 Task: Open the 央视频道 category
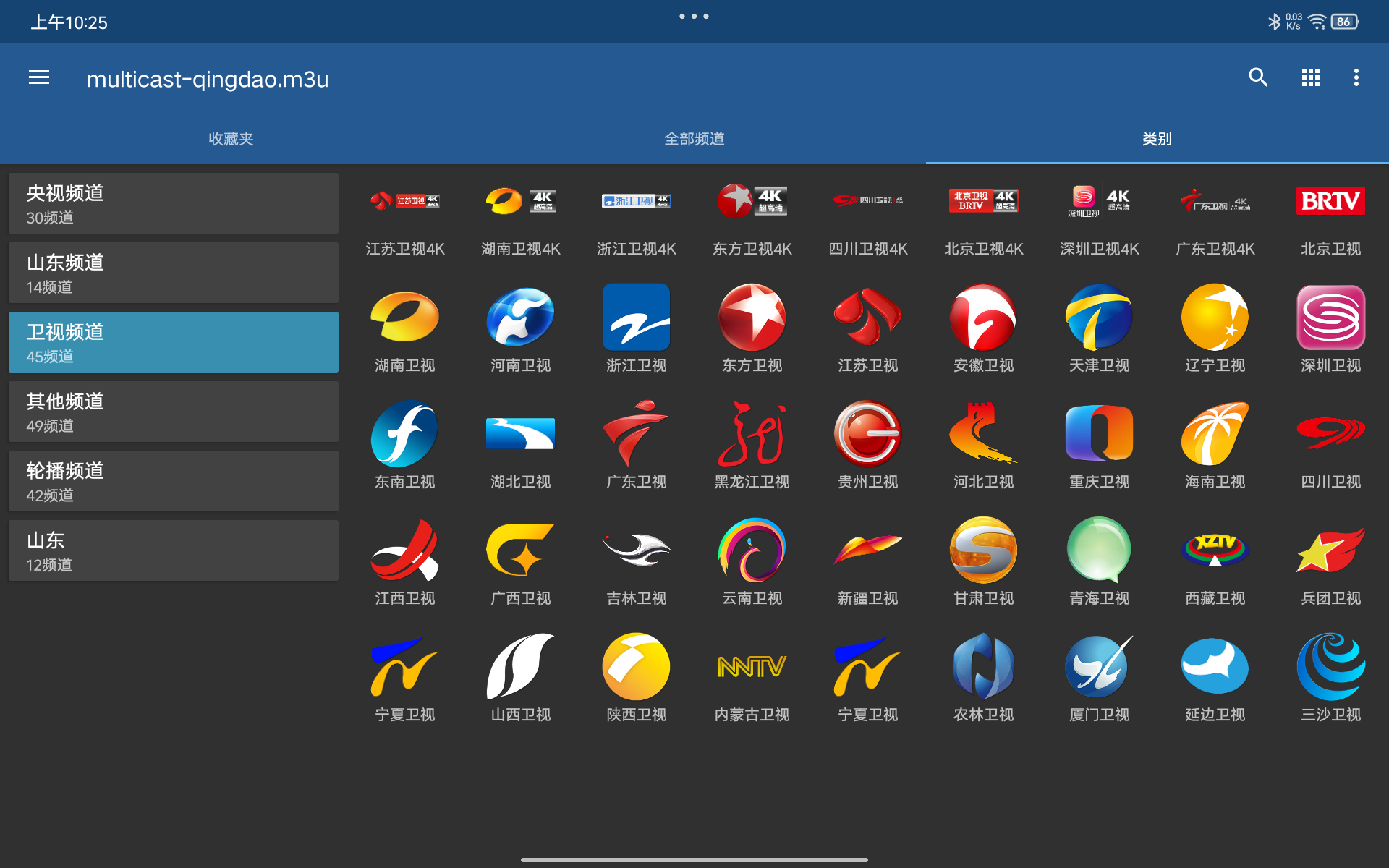tap(173, 203)
